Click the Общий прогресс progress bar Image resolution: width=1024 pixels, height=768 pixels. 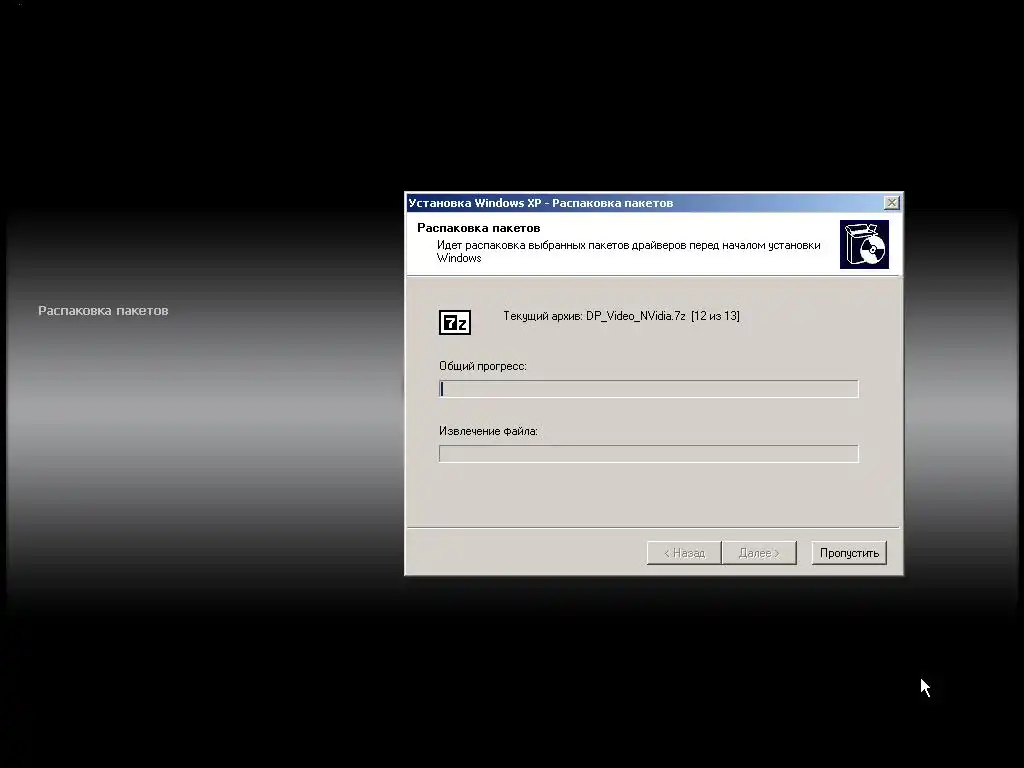click(x=648, y=389)
